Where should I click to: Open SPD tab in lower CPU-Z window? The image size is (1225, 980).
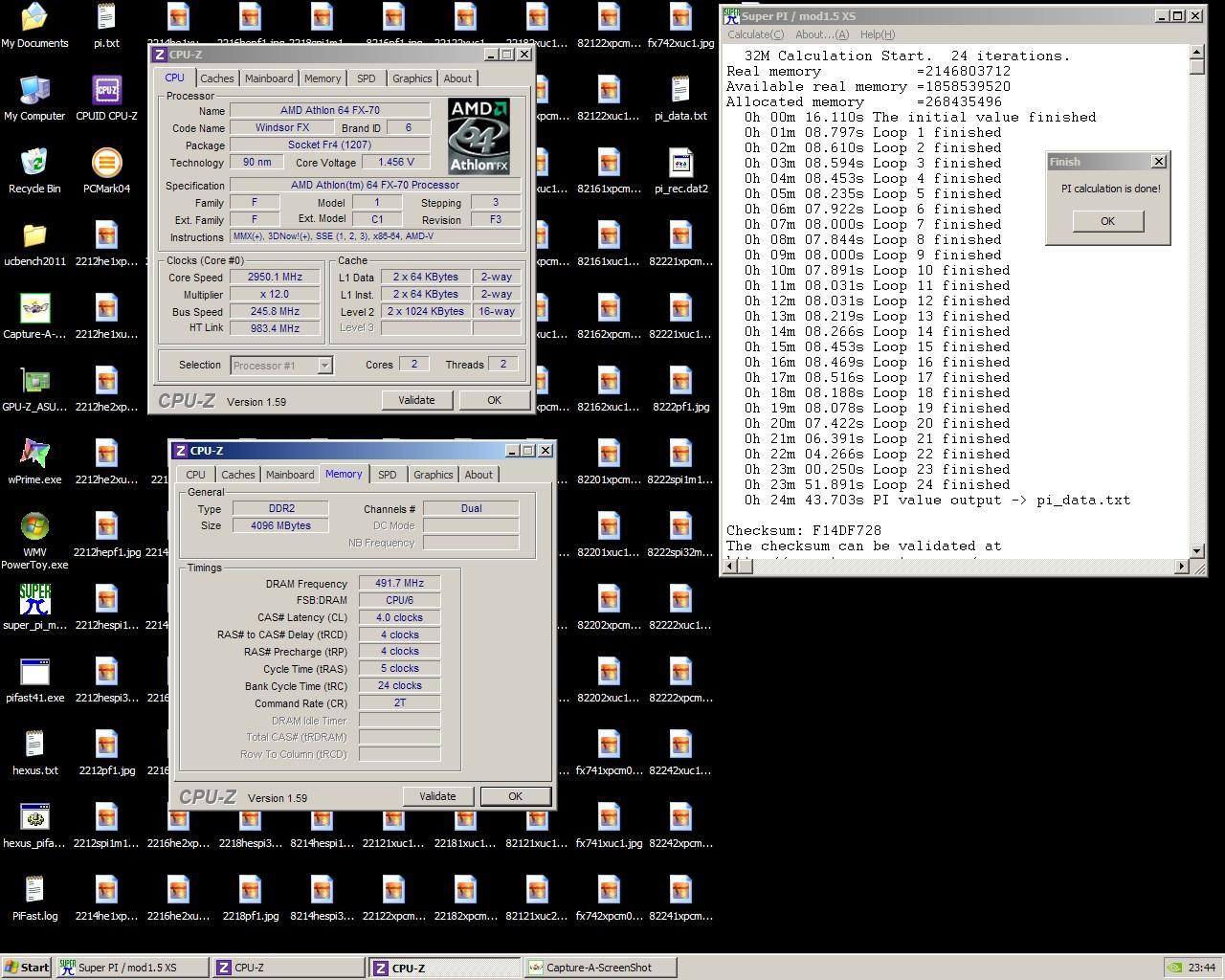click(x=388, y=475)
